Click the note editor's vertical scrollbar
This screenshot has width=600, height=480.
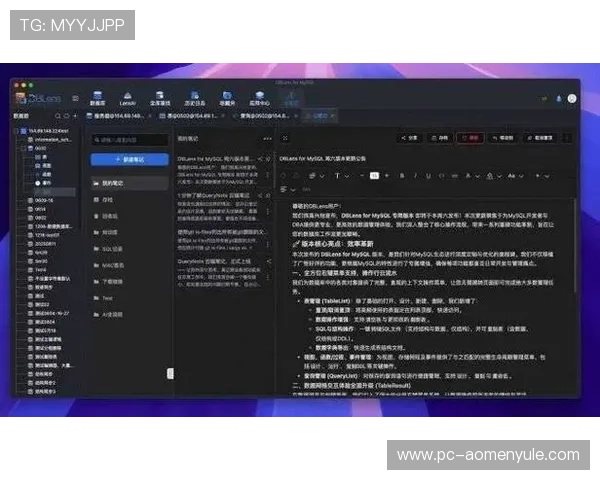tap(575, 246)
